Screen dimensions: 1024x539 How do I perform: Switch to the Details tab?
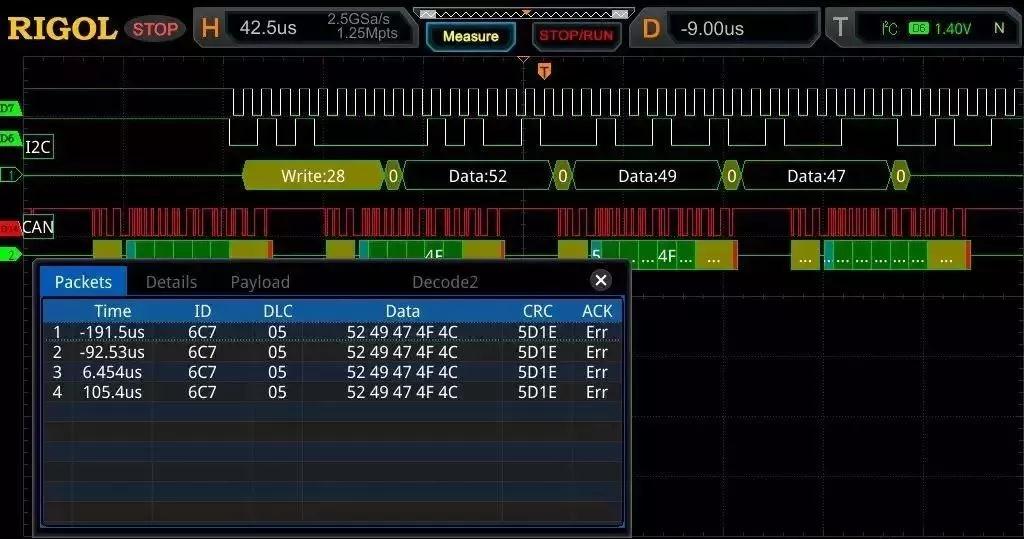[171, 282]
